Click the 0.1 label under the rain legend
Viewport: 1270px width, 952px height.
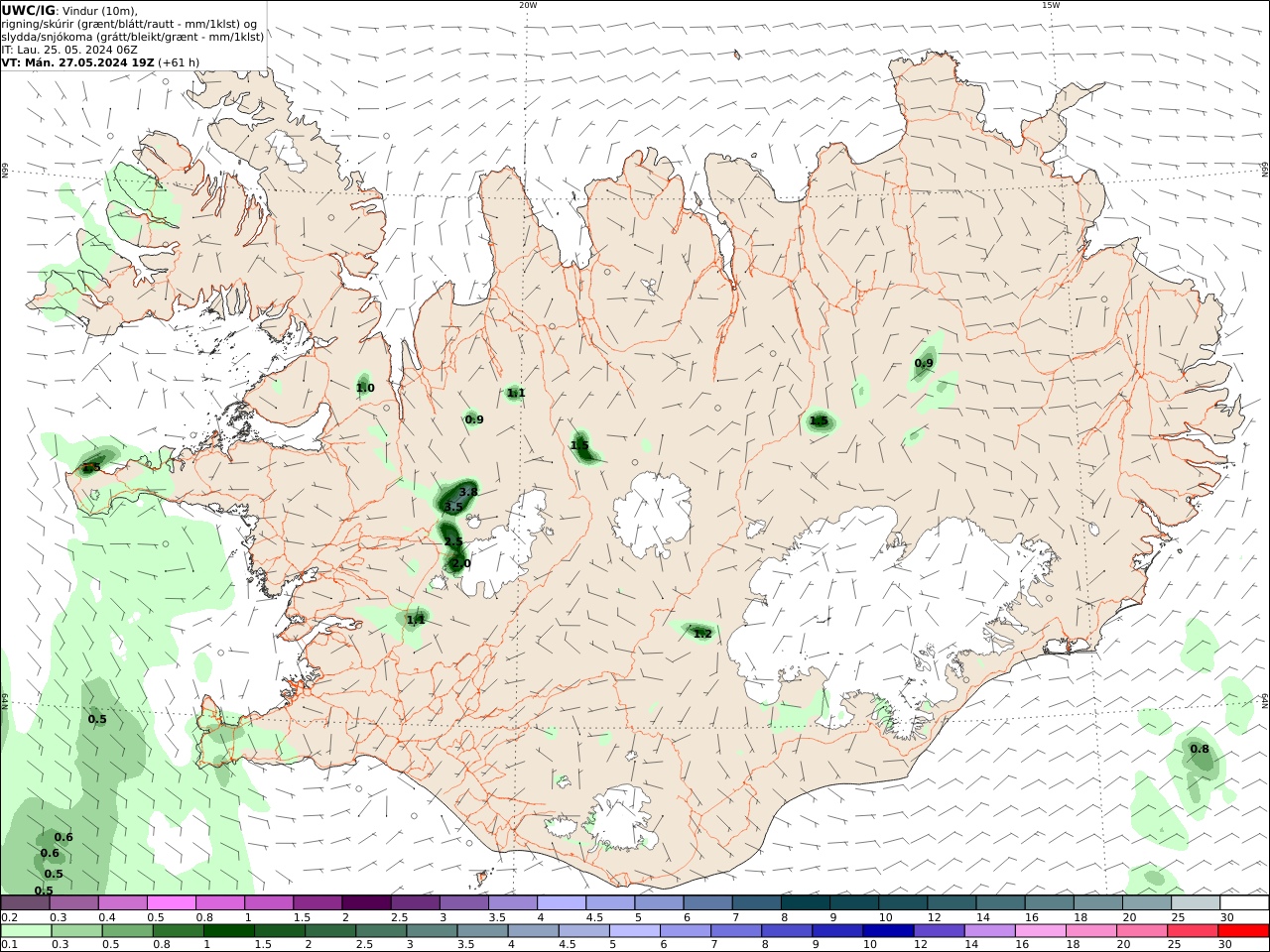pos(9,945)
